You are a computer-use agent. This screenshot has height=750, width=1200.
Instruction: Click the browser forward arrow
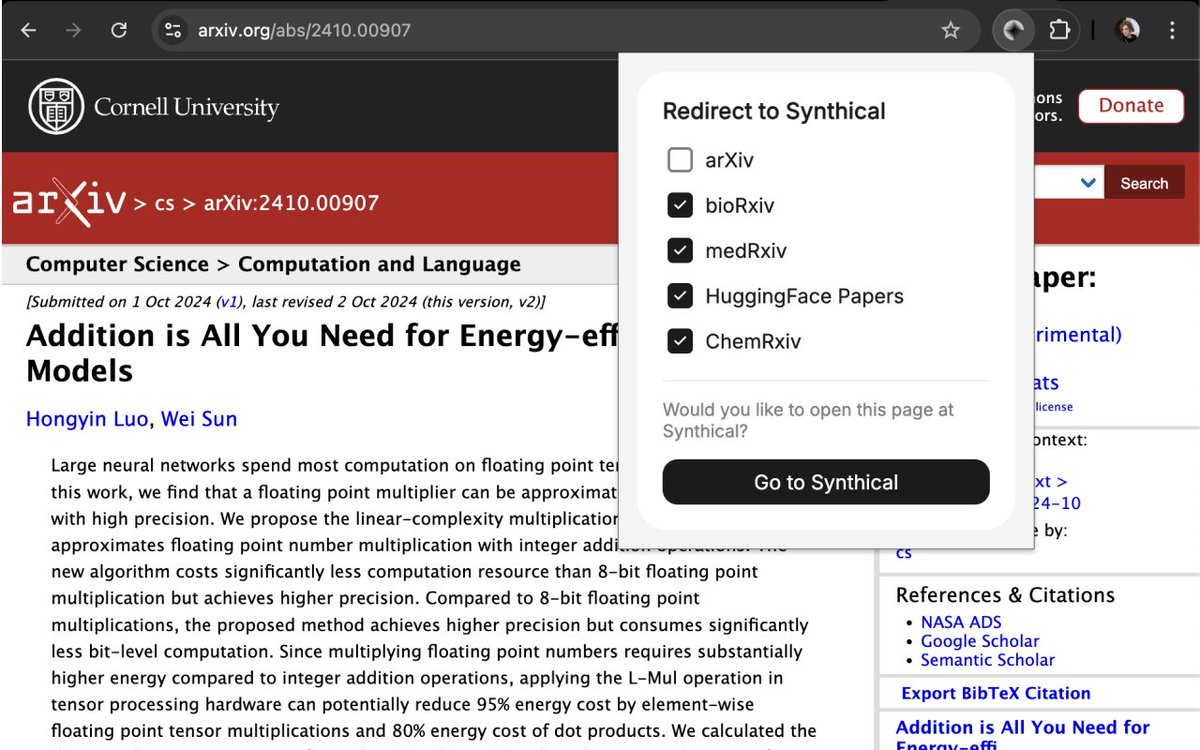click(73, 30)
